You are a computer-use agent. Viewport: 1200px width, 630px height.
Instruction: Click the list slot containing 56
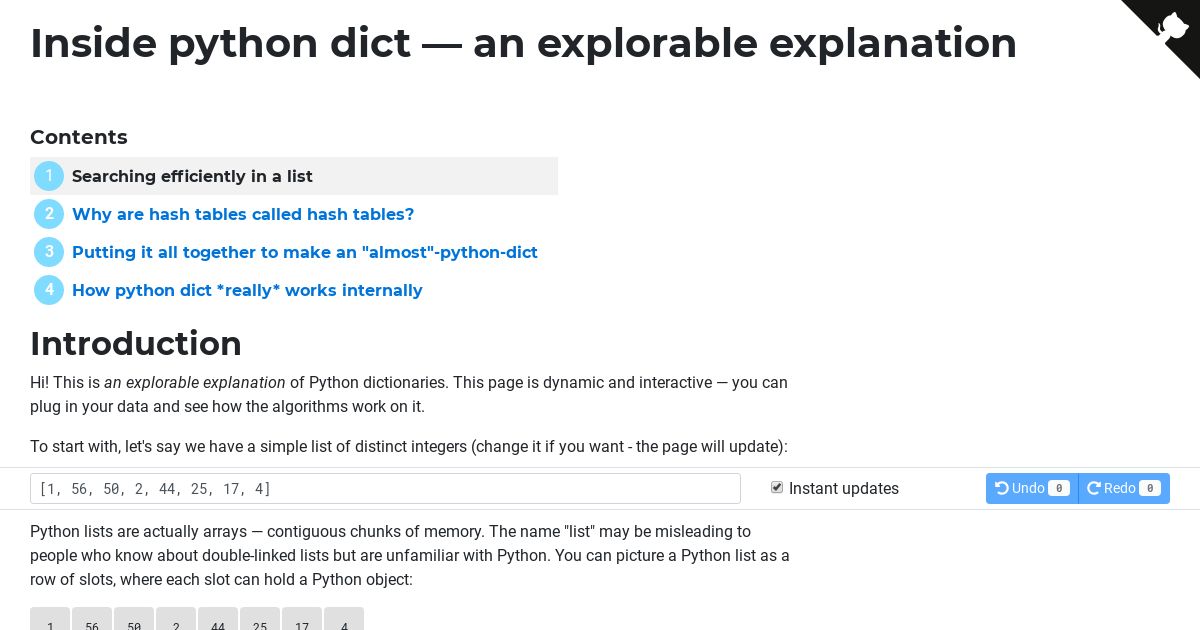coord(92,619)
